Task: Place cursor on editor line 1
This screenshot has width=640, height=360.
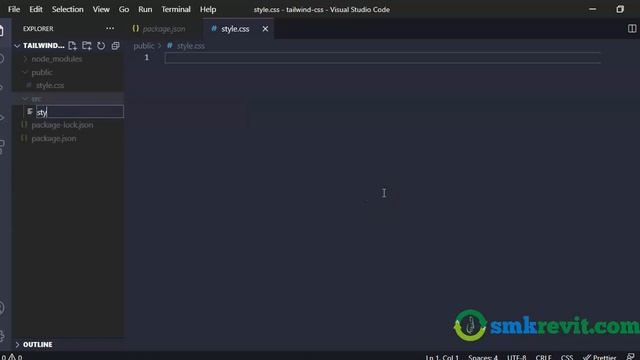Action: pyautogui.click(x=382, y=58)
